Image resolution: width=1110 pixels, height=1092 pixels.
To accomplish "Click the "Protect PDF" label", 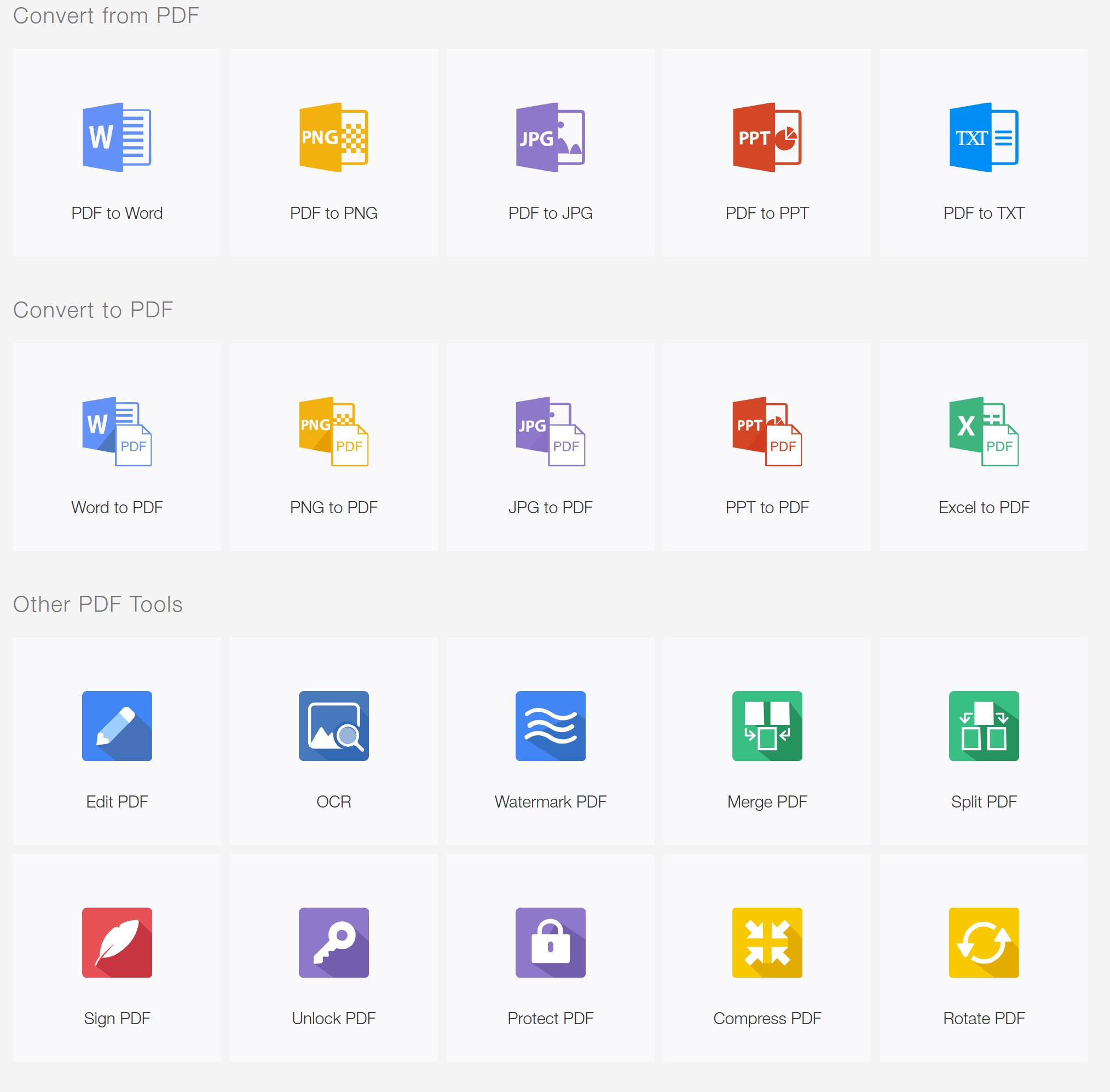I will click(x=551, y=1019).
